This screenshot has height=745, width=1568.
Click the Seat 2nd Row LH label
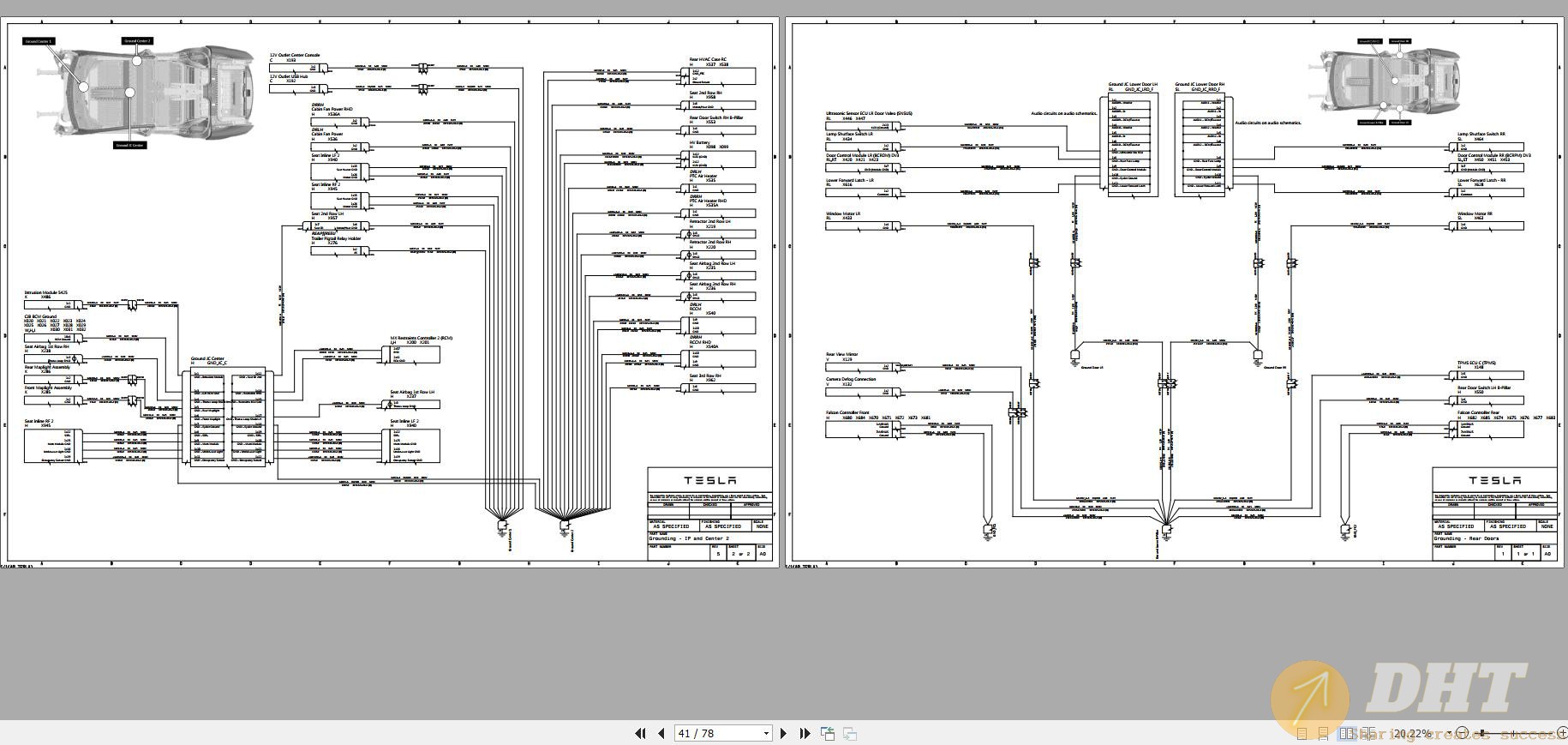click(327, 213)
